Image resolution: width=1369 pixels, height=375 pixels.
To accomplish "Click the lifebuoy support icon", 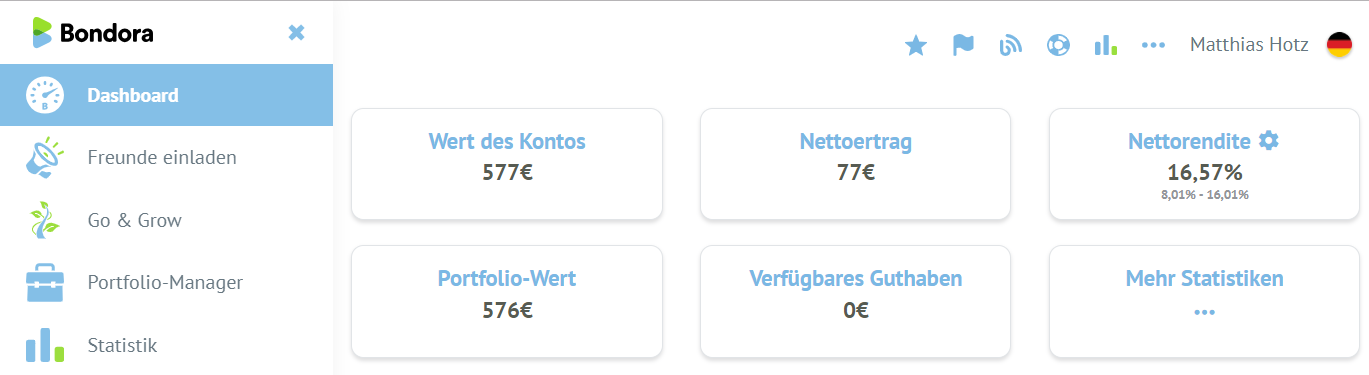I will pos(1058,45).
